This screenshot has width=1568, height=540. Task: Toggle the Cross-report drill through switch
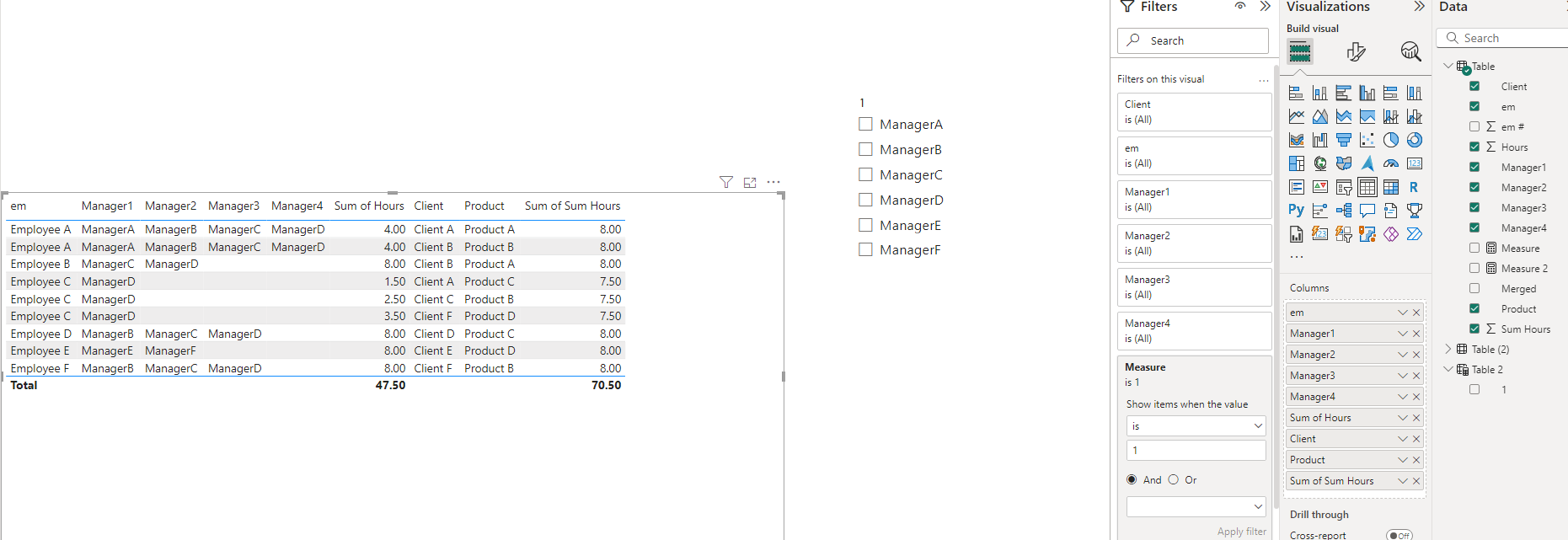(1399, 535)
